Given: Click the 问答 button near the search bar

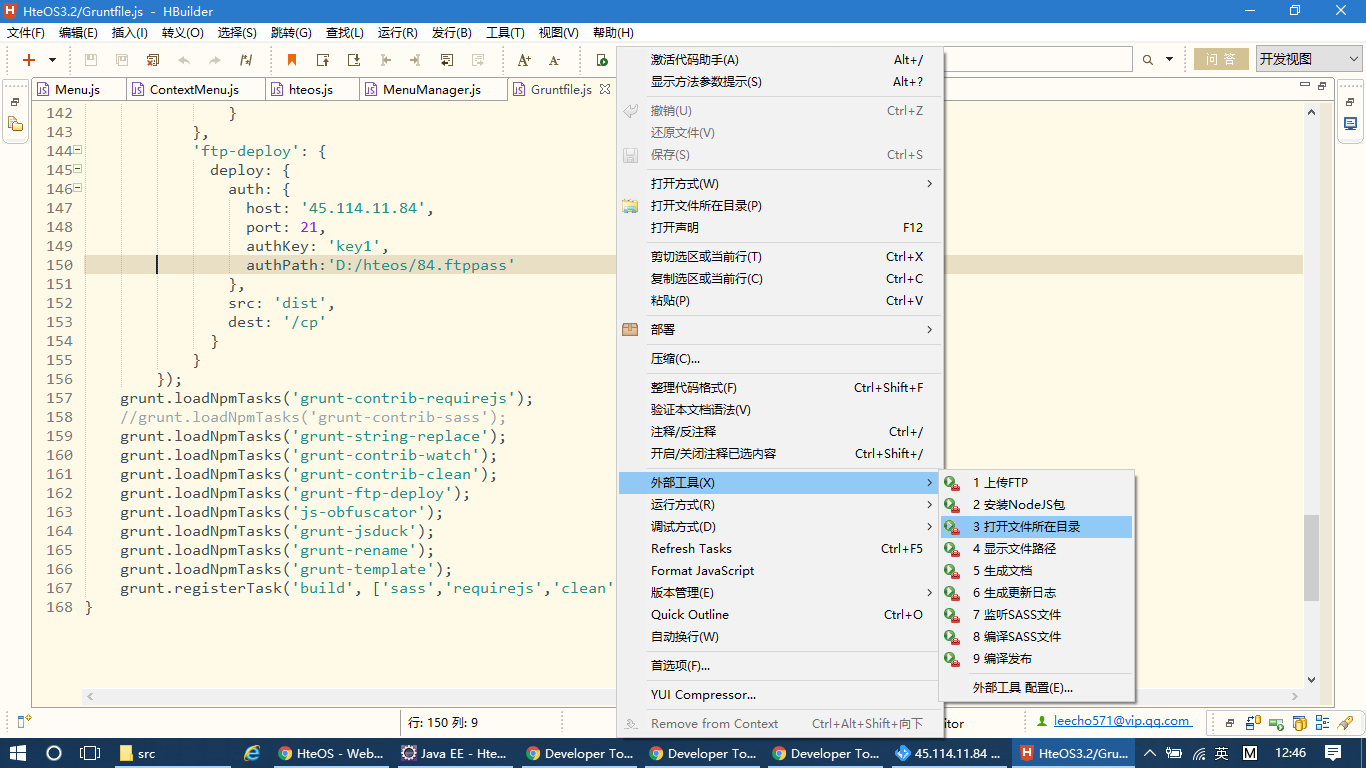Looking at the screenshot, I should click(x=1220, y=58).
